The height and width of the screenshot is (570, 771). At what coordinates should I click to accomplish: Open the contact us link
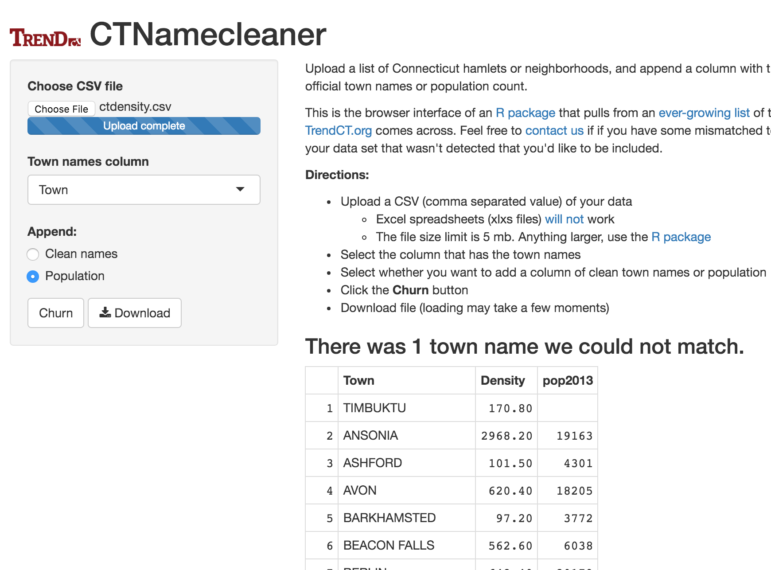coord(554,130)
